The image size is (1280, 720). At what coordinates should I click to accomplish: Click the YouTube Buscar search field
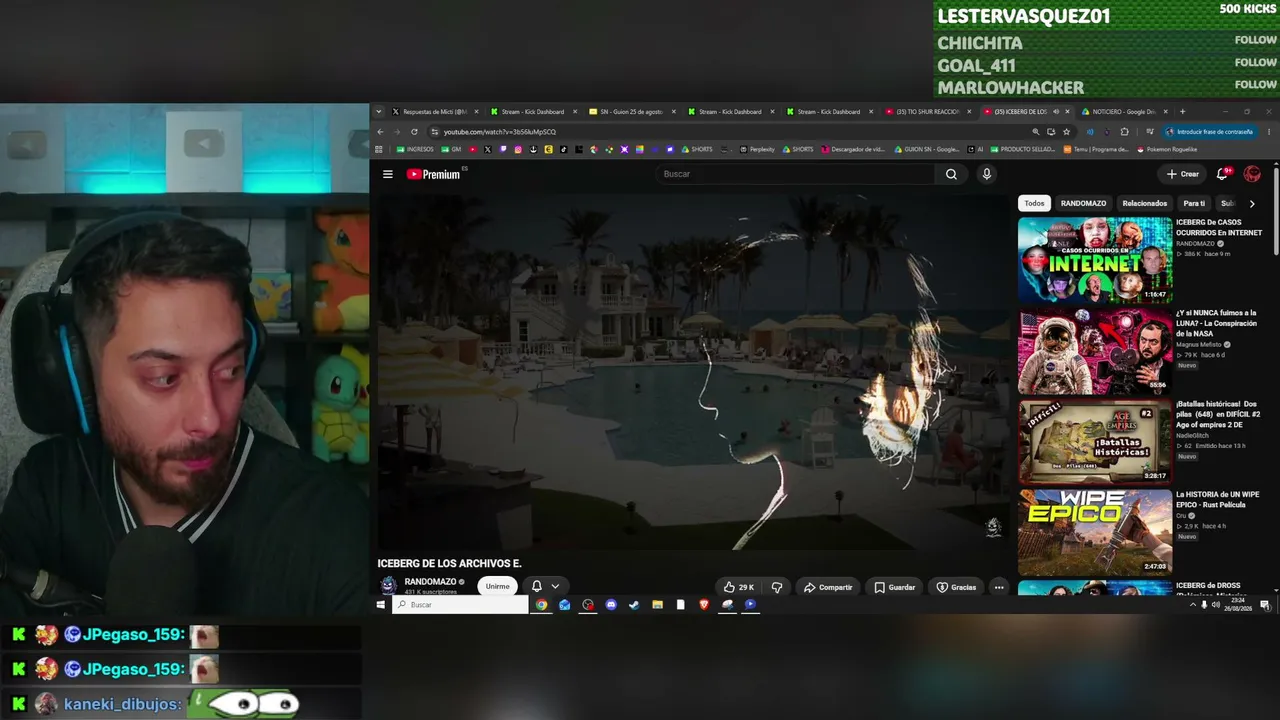795,174
